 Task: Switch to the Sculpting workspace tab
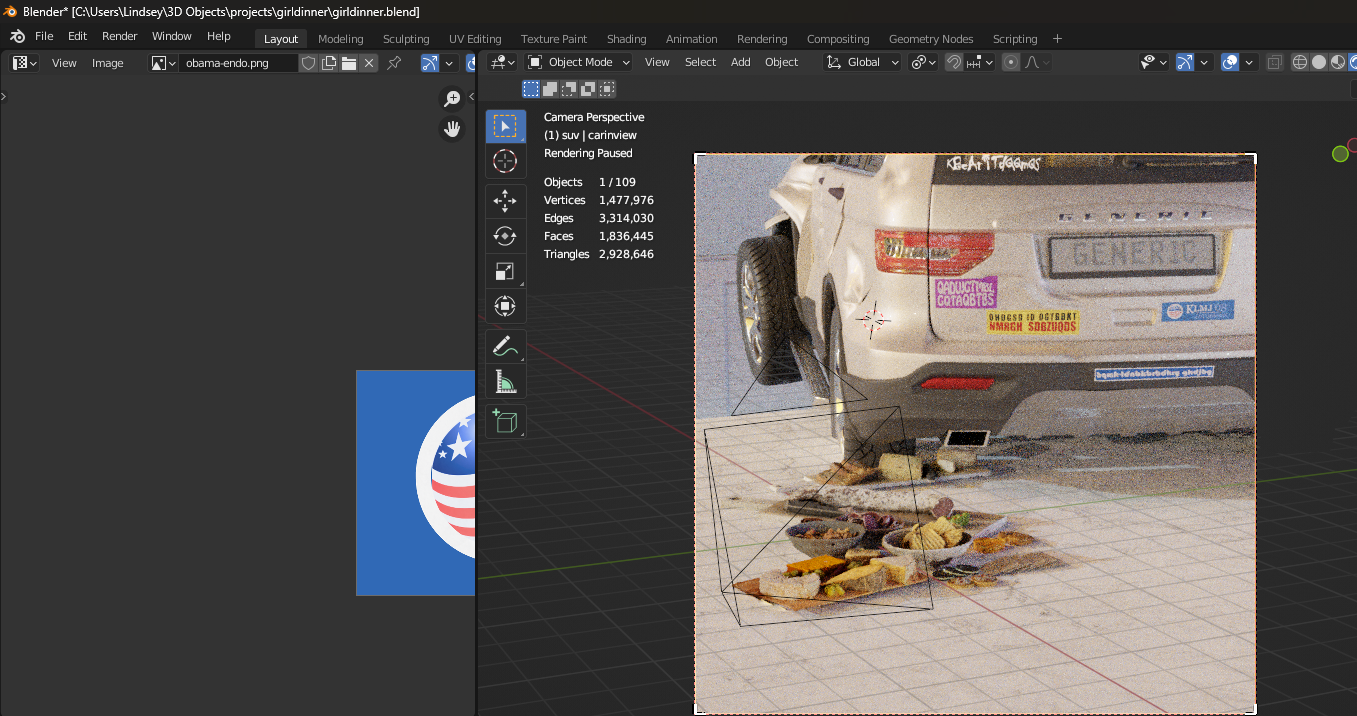406,39
